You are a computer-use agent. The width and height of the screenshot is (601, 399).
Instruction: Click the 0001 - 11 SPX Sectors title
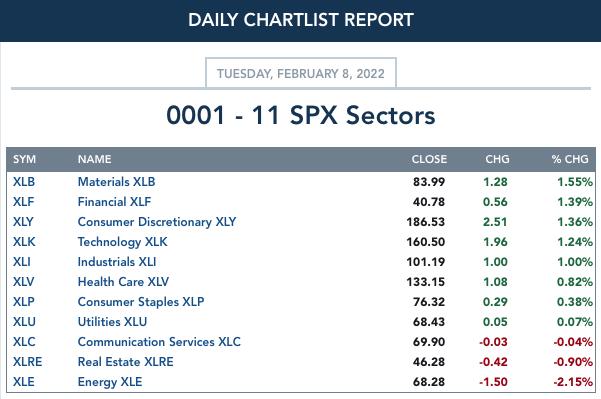[x=300, y=115]
